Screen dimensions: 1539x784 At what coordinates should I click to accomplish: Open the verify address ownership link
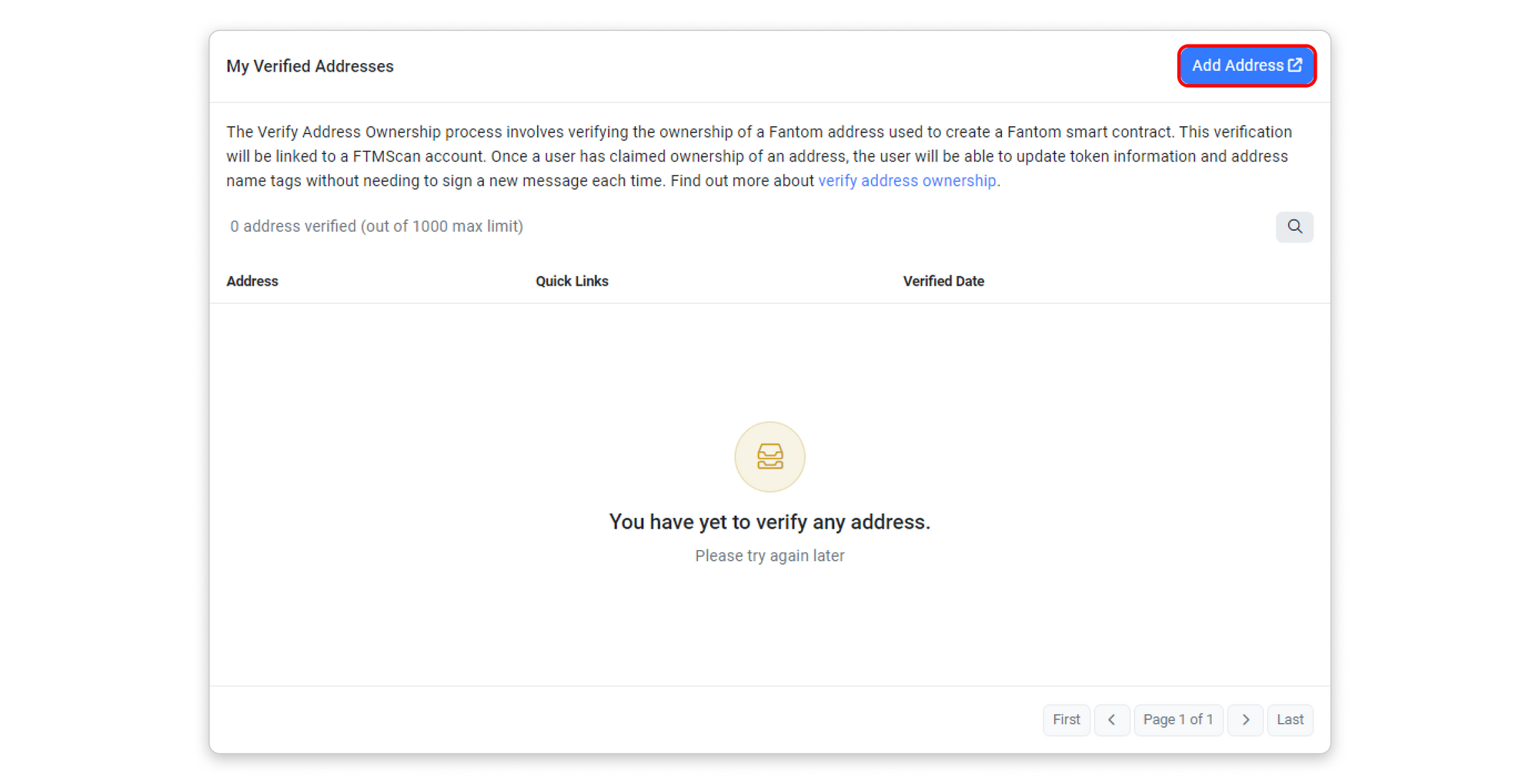(x=906, y=181)
